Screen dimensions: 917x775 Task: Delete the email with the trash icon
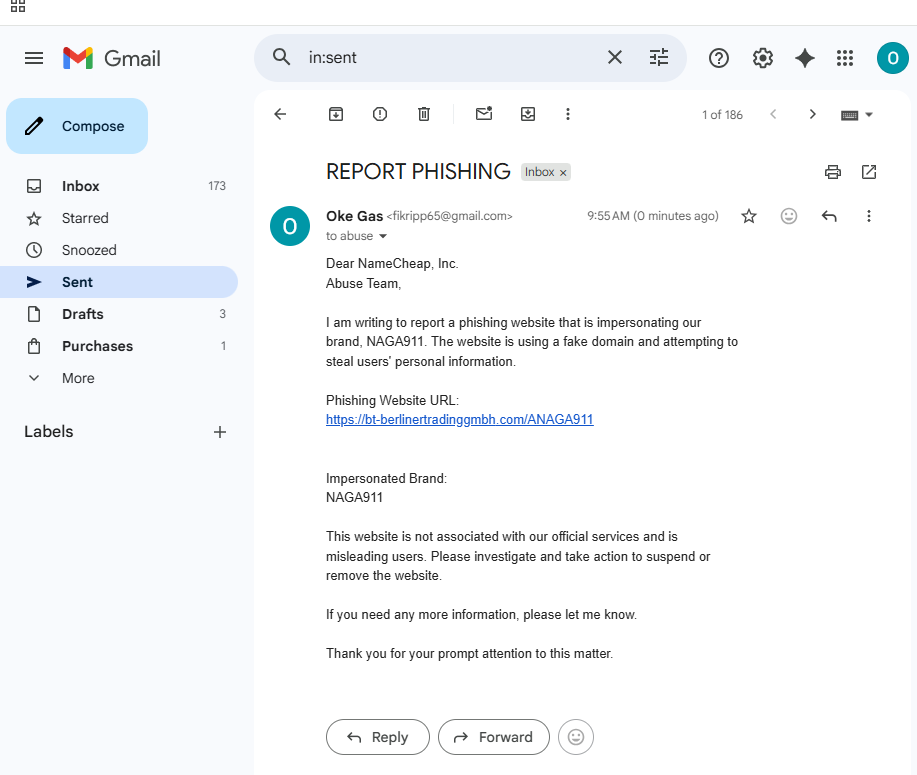pyautogui.click(x=424, y=114)
